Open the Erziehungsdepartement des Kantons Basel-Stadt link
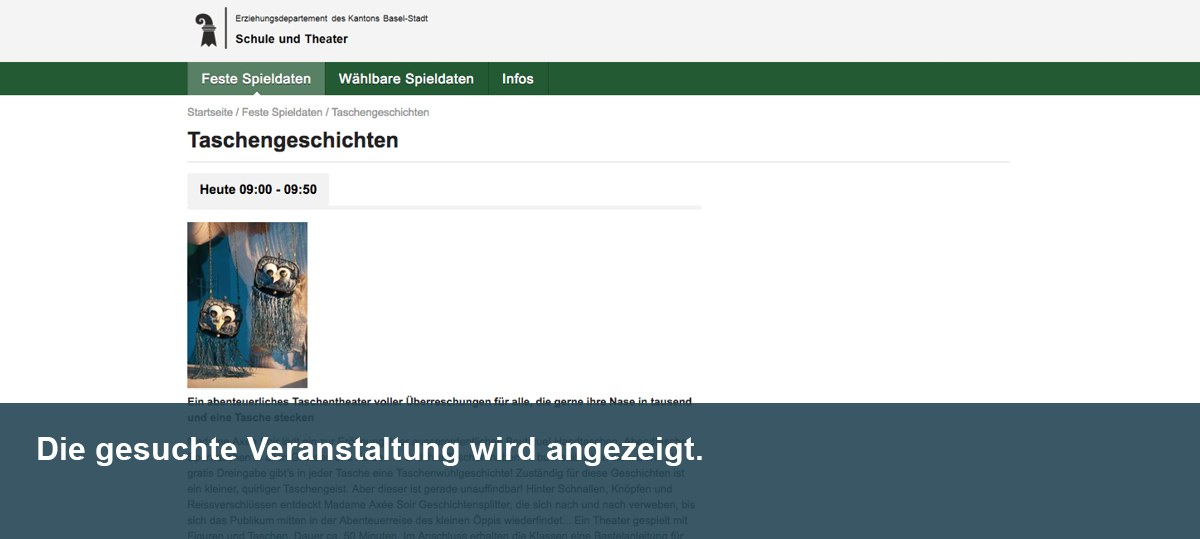The width and height of the screenshot is (1200, 539). coord(331,19)
